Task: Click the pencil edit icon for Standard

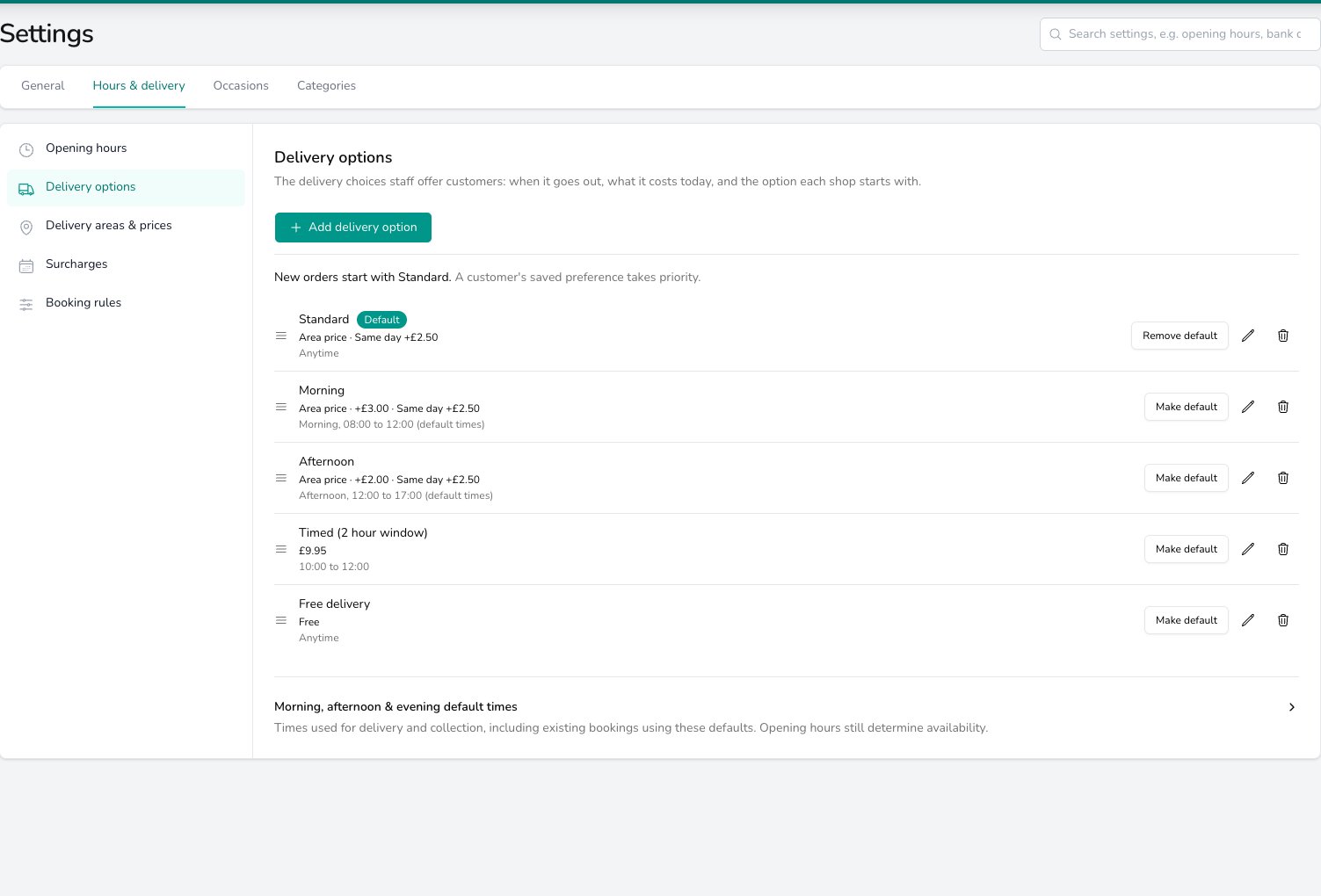Action: (1248, 336)
